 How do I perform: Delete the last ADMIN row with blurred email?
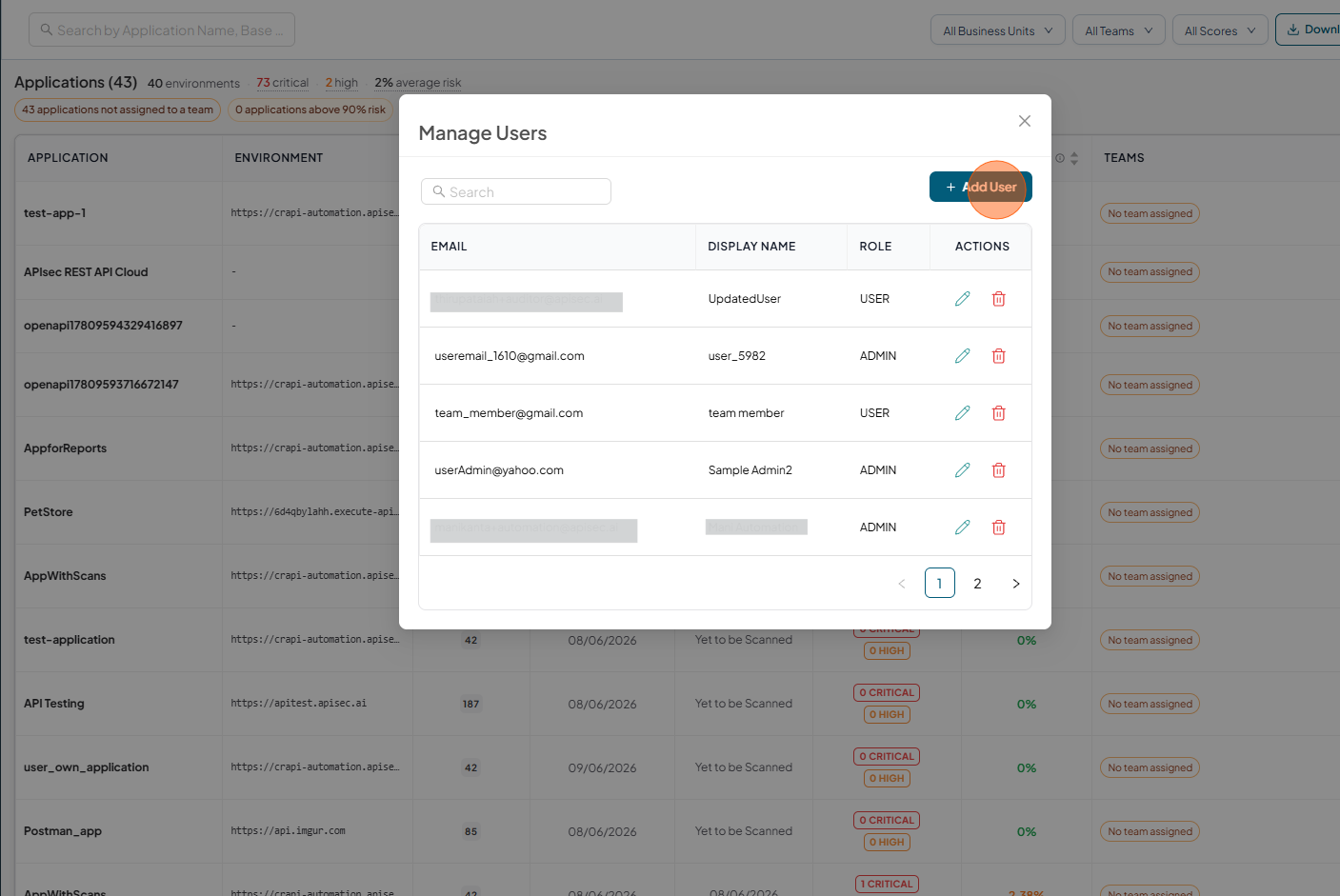(999, 528)
